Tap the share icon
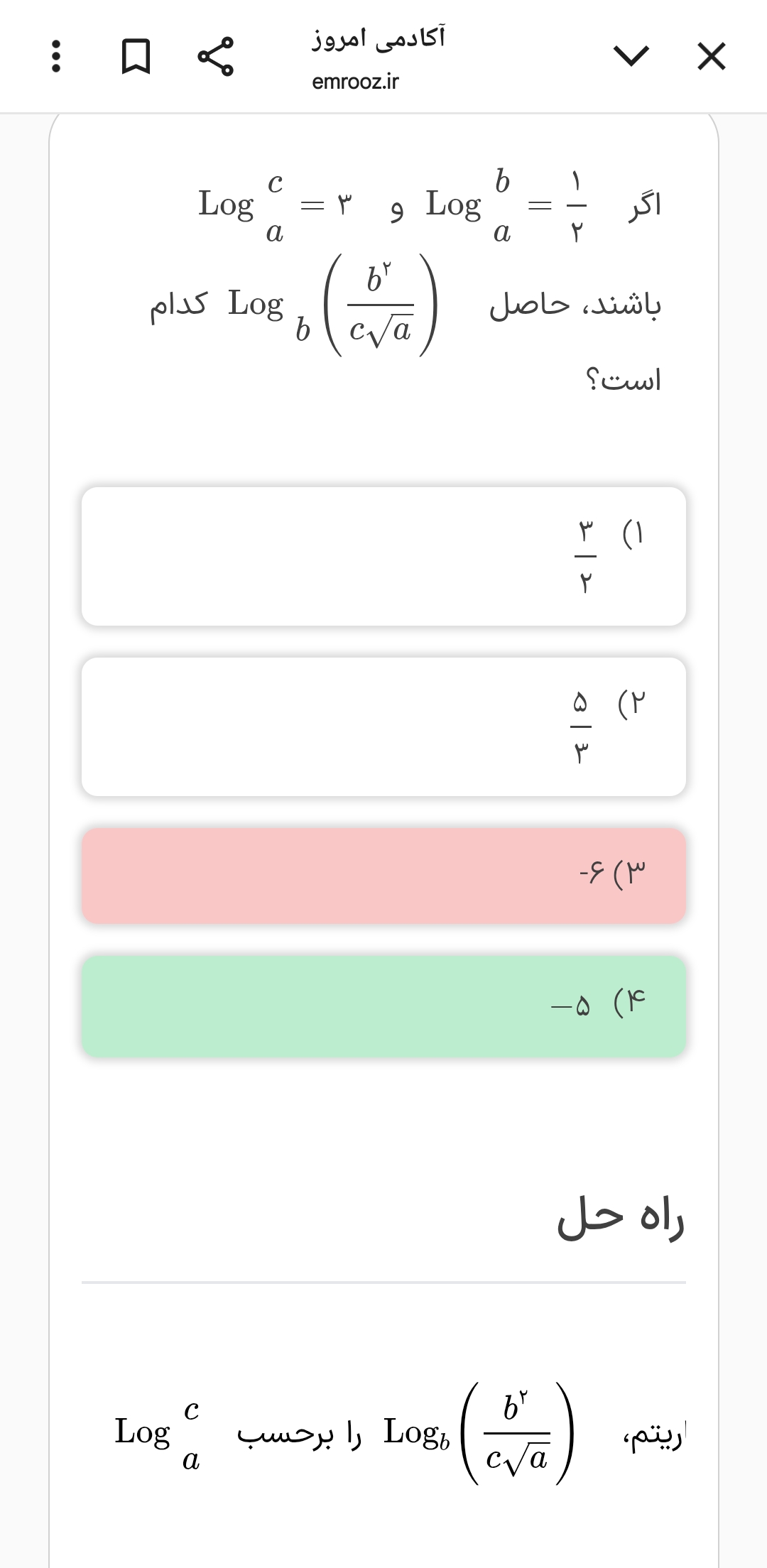767x1568 pixels. (x=215, y=56)
